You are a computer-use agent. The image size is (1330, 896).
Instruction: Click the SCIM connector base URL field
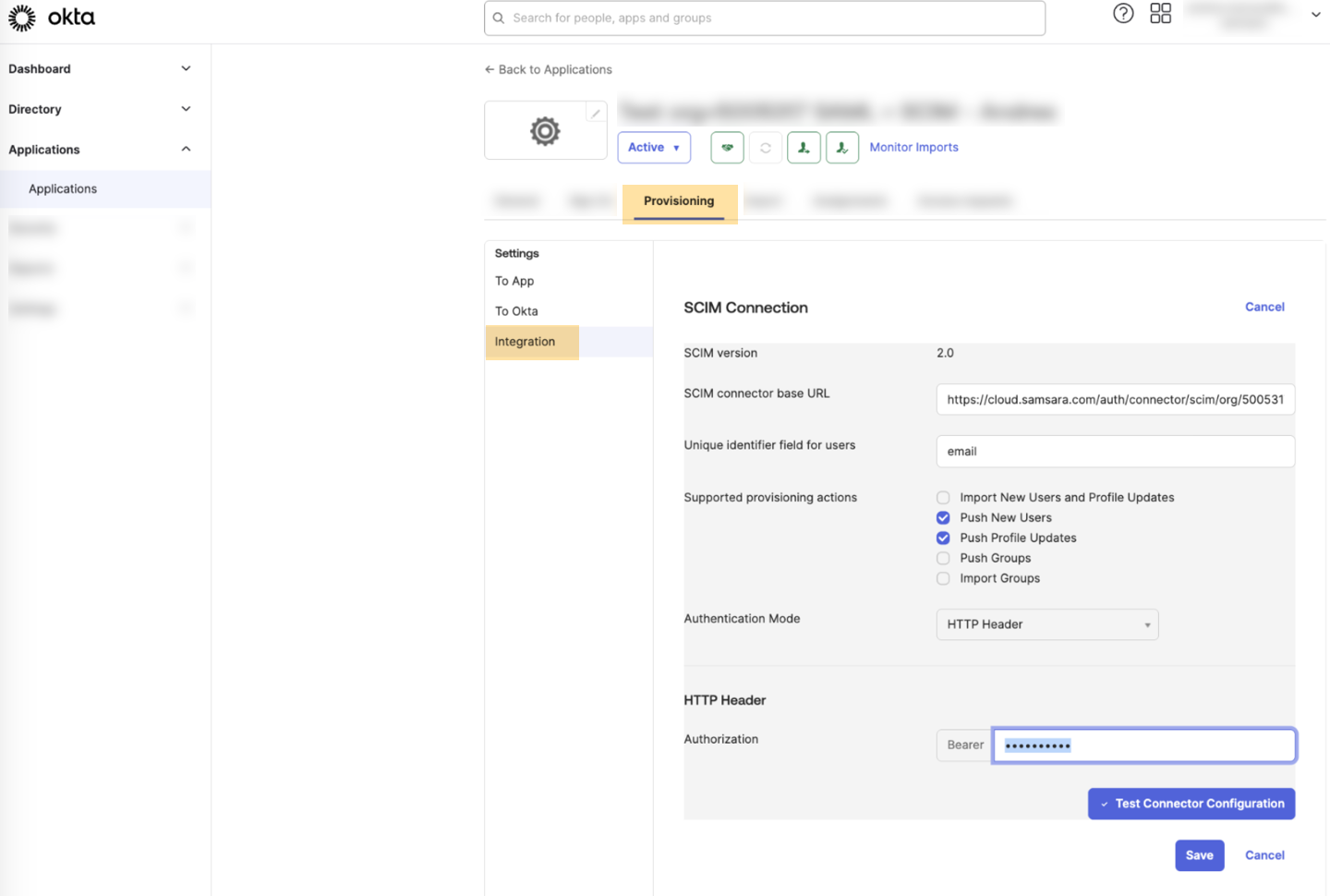point(1115,400)
